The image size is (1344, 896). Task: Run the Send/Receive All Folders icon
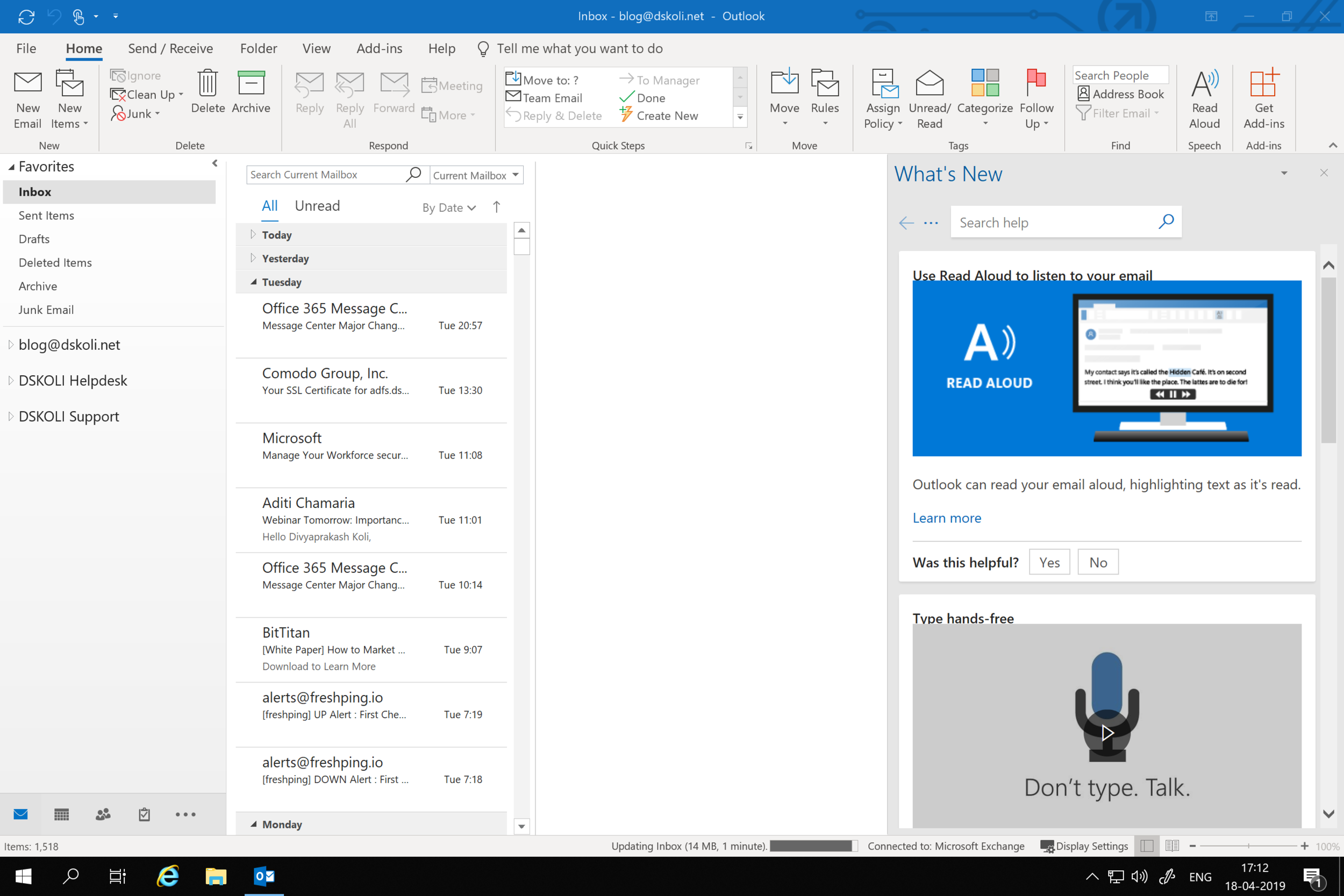[26, 17]
